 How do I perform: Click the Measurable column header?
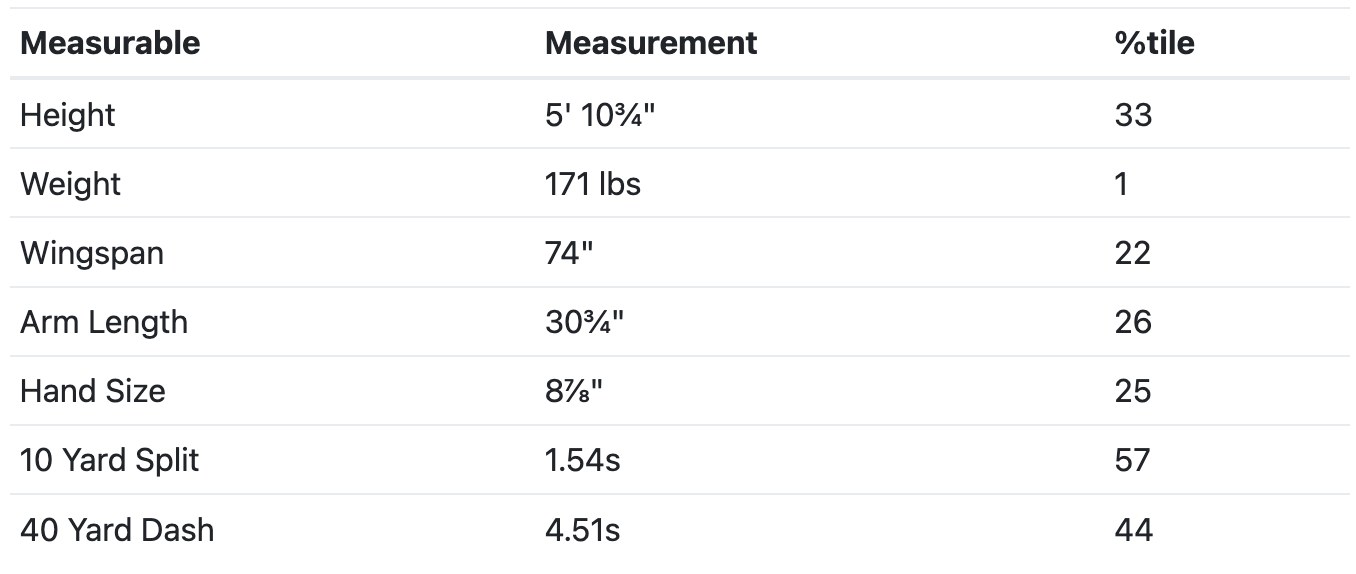click(110, 43)
